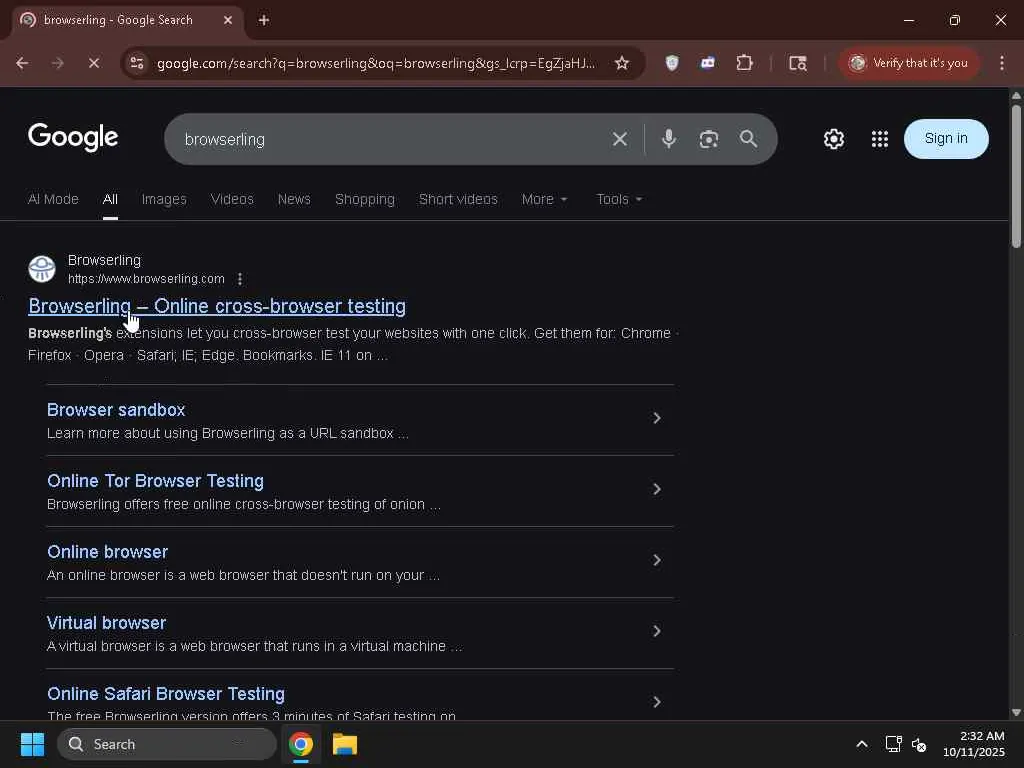The height and width of the screenshot is (768, 1024).
Task: Stop loading the page
Action: pyautogui.click(x=93, y=63)
